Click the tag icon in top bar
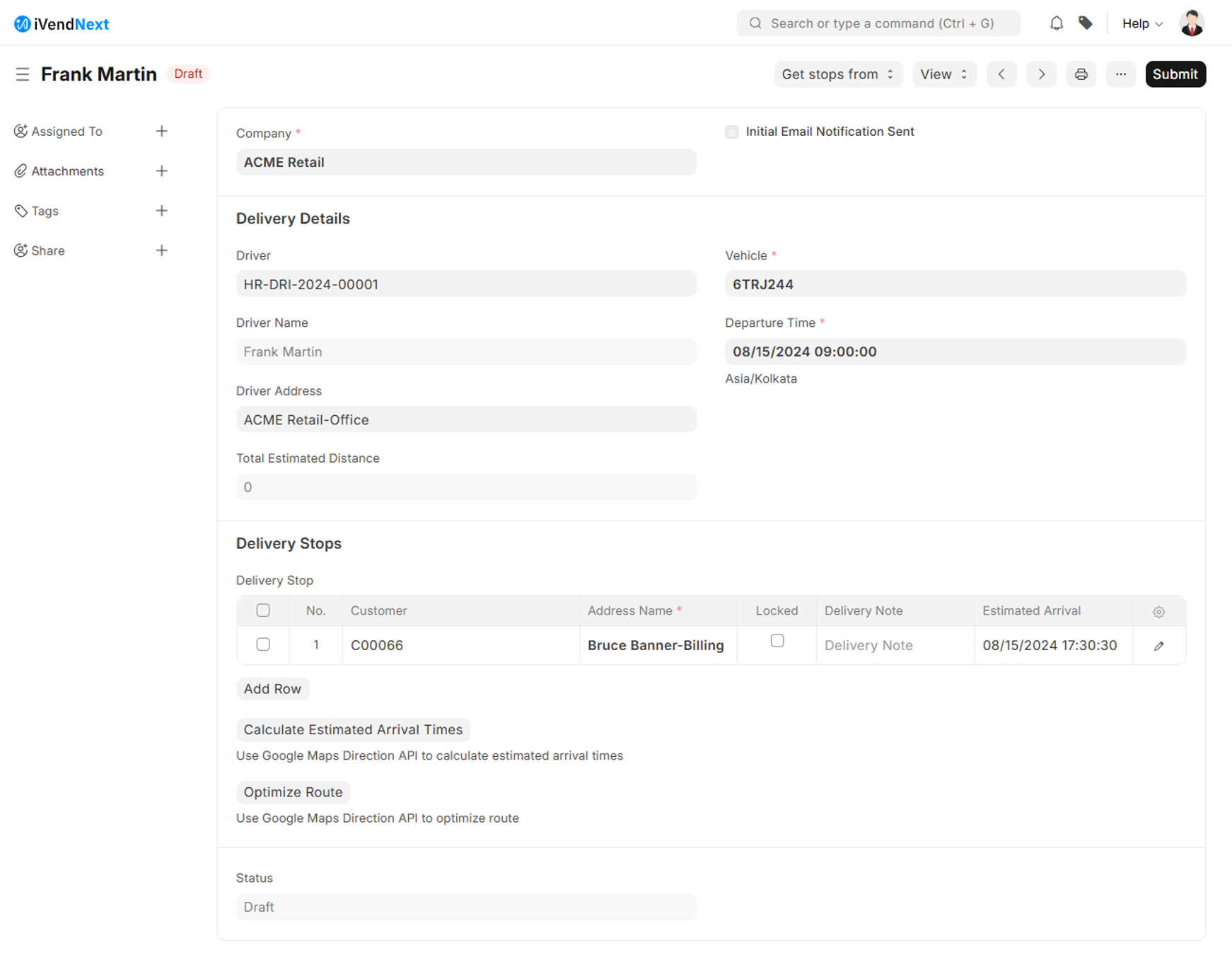The width and height of the screenshot is (1232, 962). [x=1086, y=23]
